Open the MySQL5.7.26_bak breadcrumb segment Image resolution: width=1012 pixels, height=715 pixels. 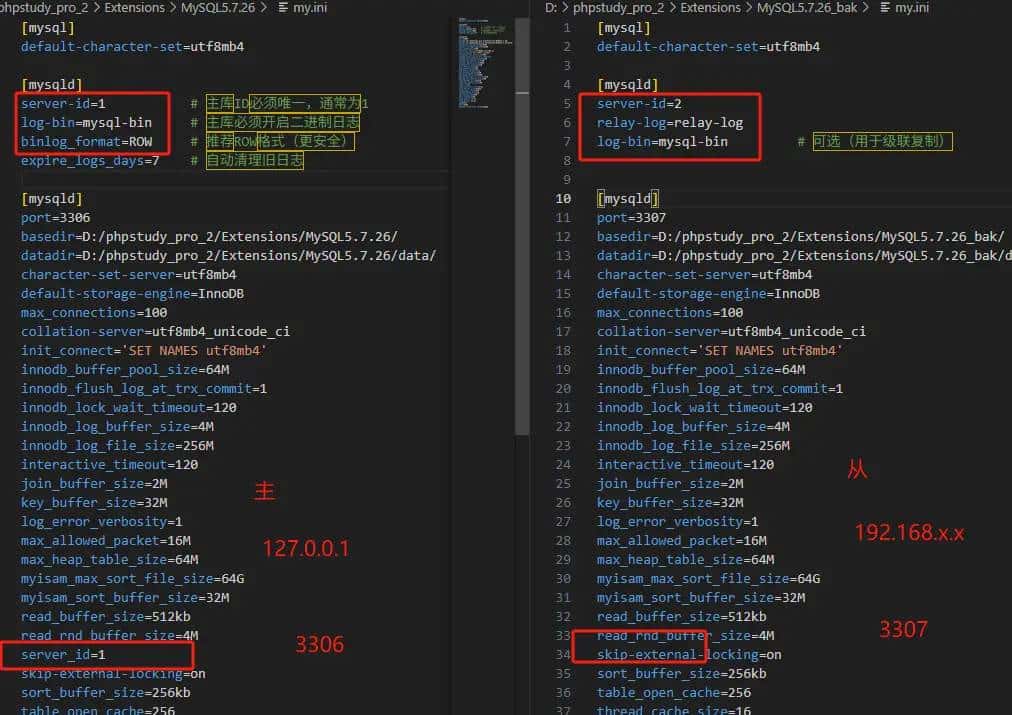(807, 8)
